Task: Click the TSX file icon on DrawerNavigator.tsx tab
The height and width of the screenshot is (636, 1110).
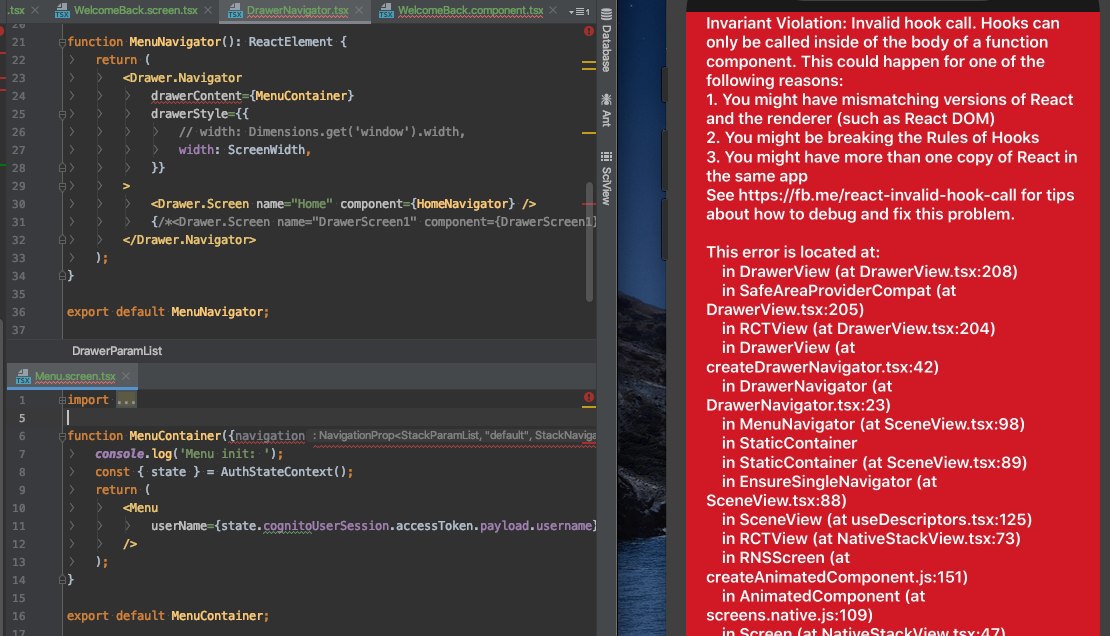Action: pos(235,11)
